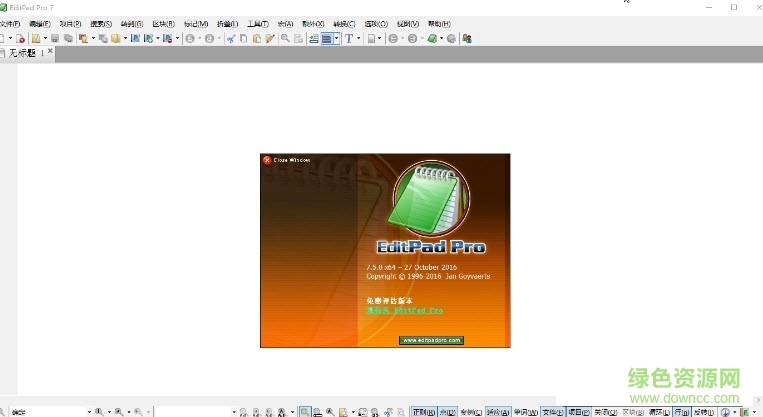Toggle the 项目(P) search option
Viewport: 763px width, 417px height.
click(x=578, y=411)
